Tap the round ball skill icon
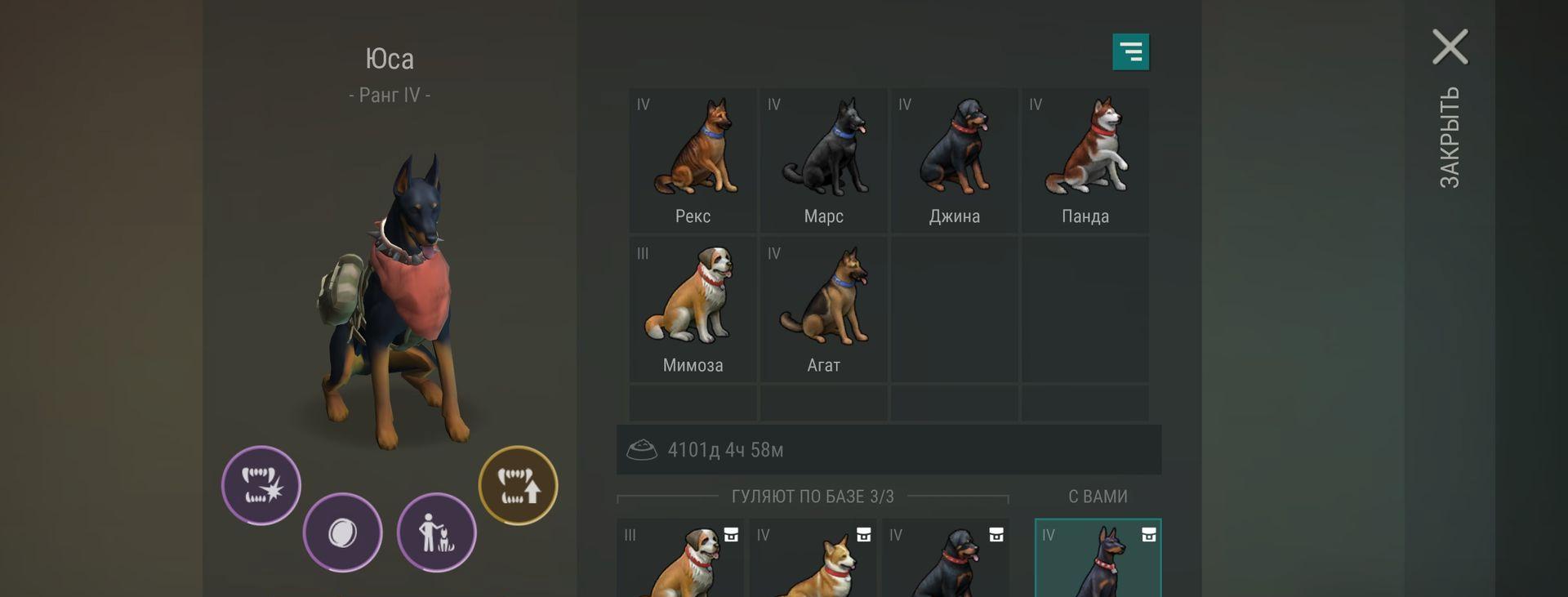The height and width of the screenshot is (597, 1568). point(342,532)
